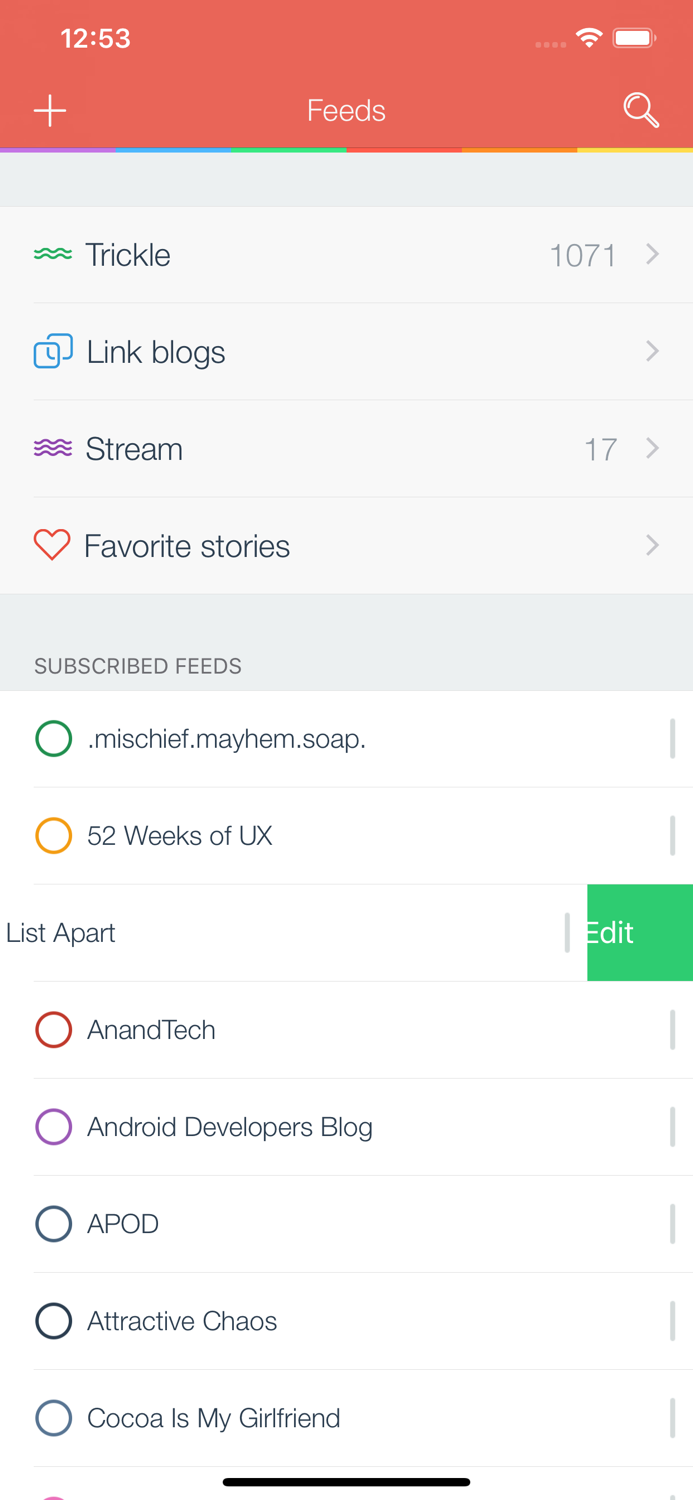693x1500 pixels.
Task: Tap the plus icon to add a feed
Action: (x=50, y=110)
